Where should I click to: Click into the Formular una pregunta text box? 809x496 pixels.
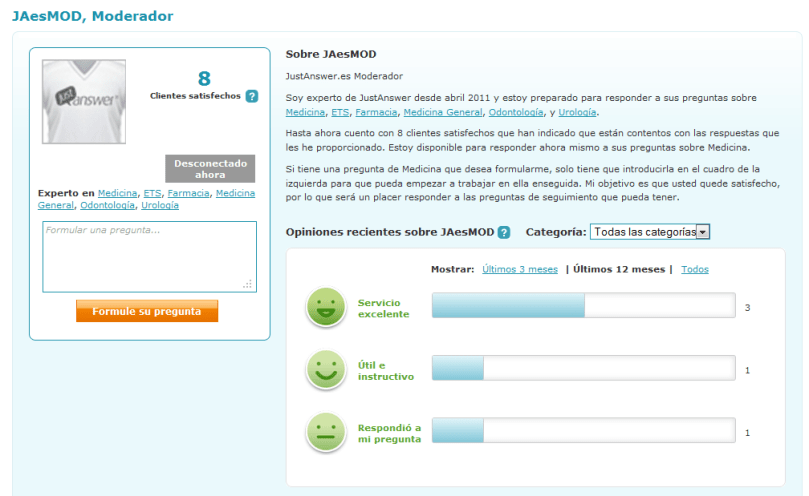150,257
